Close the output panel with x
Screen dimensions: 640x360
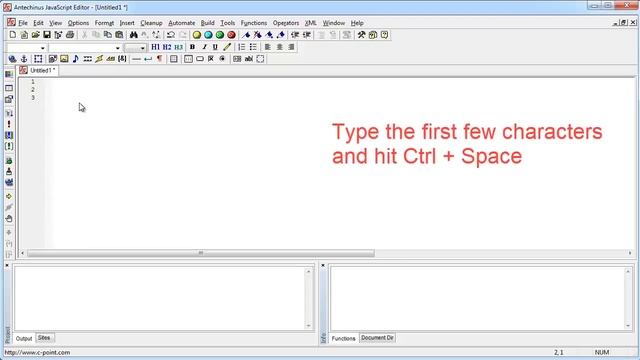(7, 265)
